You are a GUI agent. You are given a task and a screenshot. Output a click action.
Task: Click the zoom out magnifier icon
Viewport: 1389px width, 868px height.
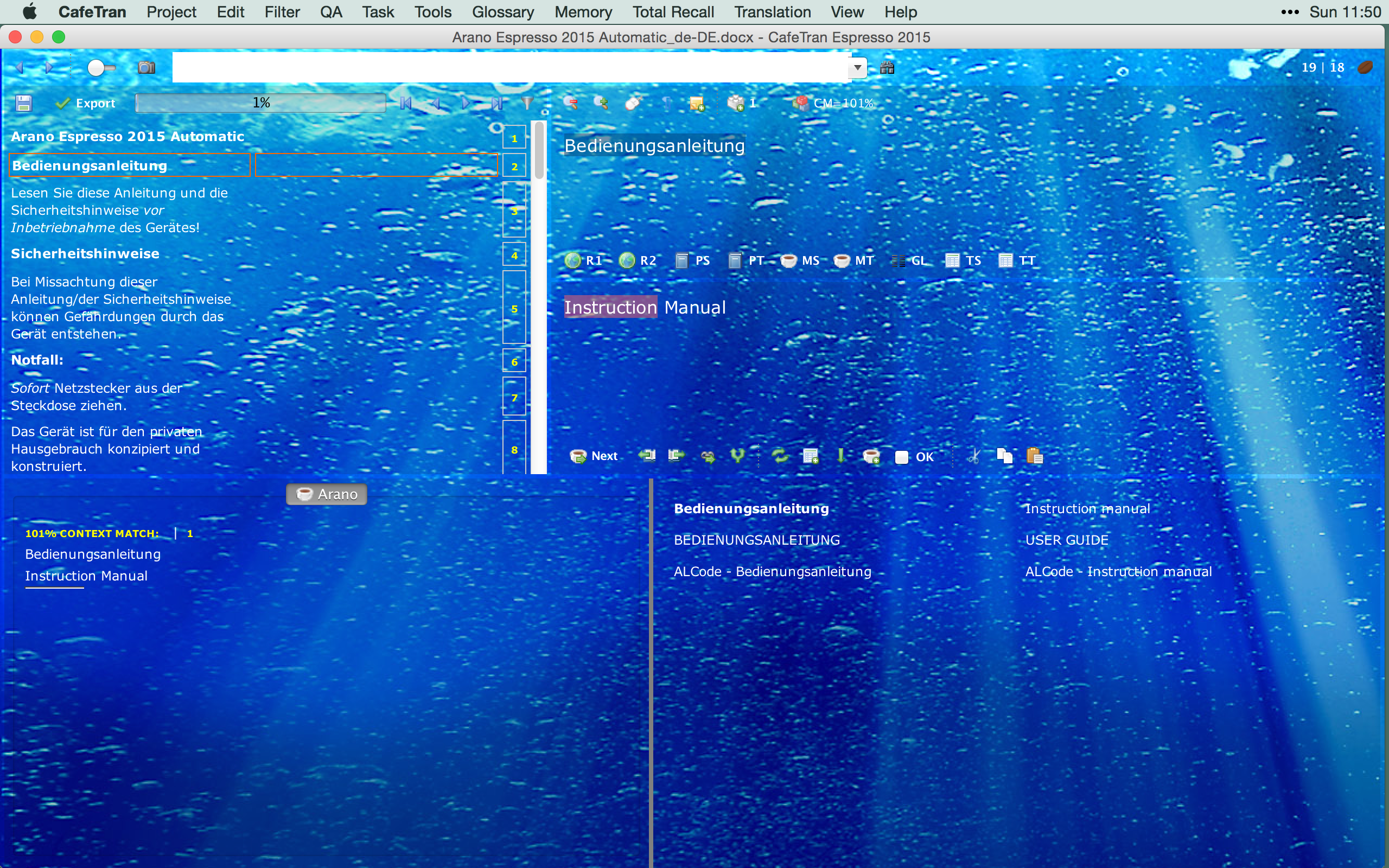(571, 103)
